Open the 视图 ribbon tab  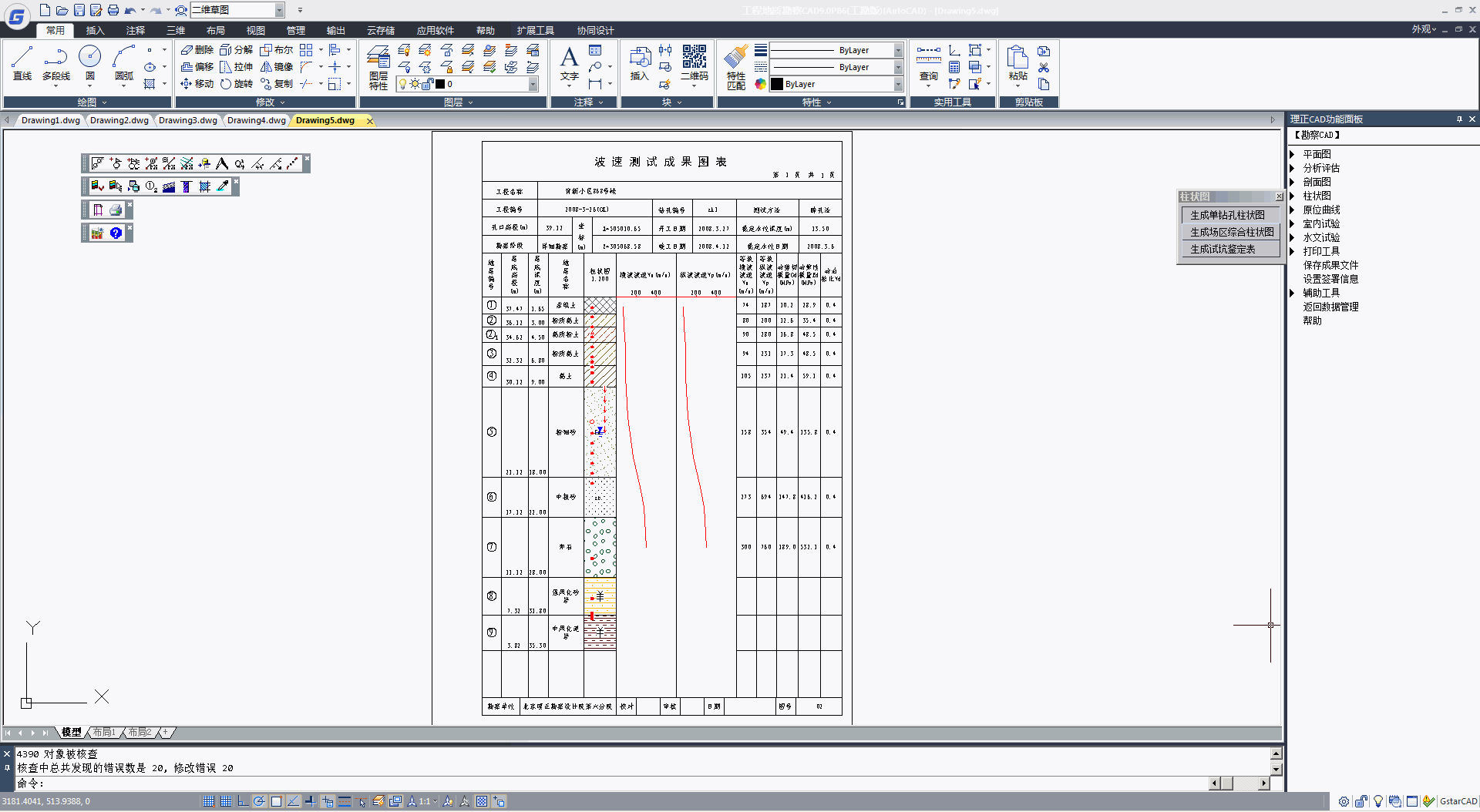pyautogui.click(x=255, y=31)
